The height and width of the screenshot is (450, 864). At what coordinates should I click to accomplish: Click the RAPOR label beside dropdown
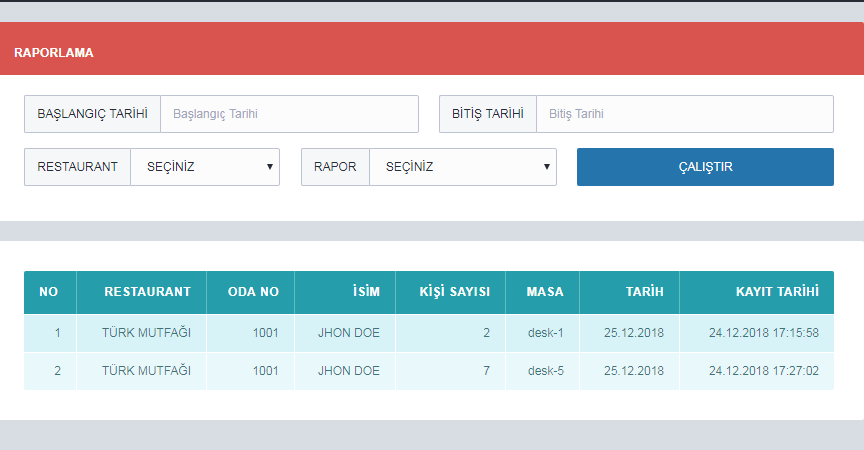click(335, 167)
